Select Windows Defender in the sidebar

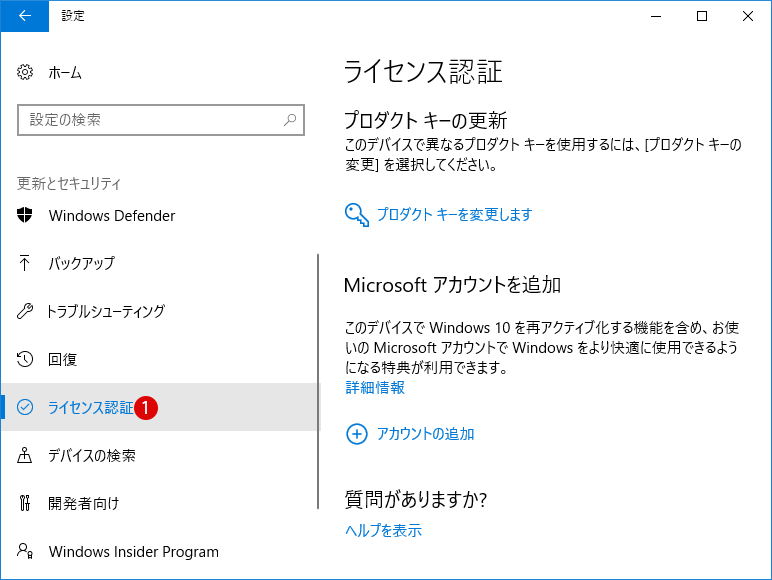112,216
